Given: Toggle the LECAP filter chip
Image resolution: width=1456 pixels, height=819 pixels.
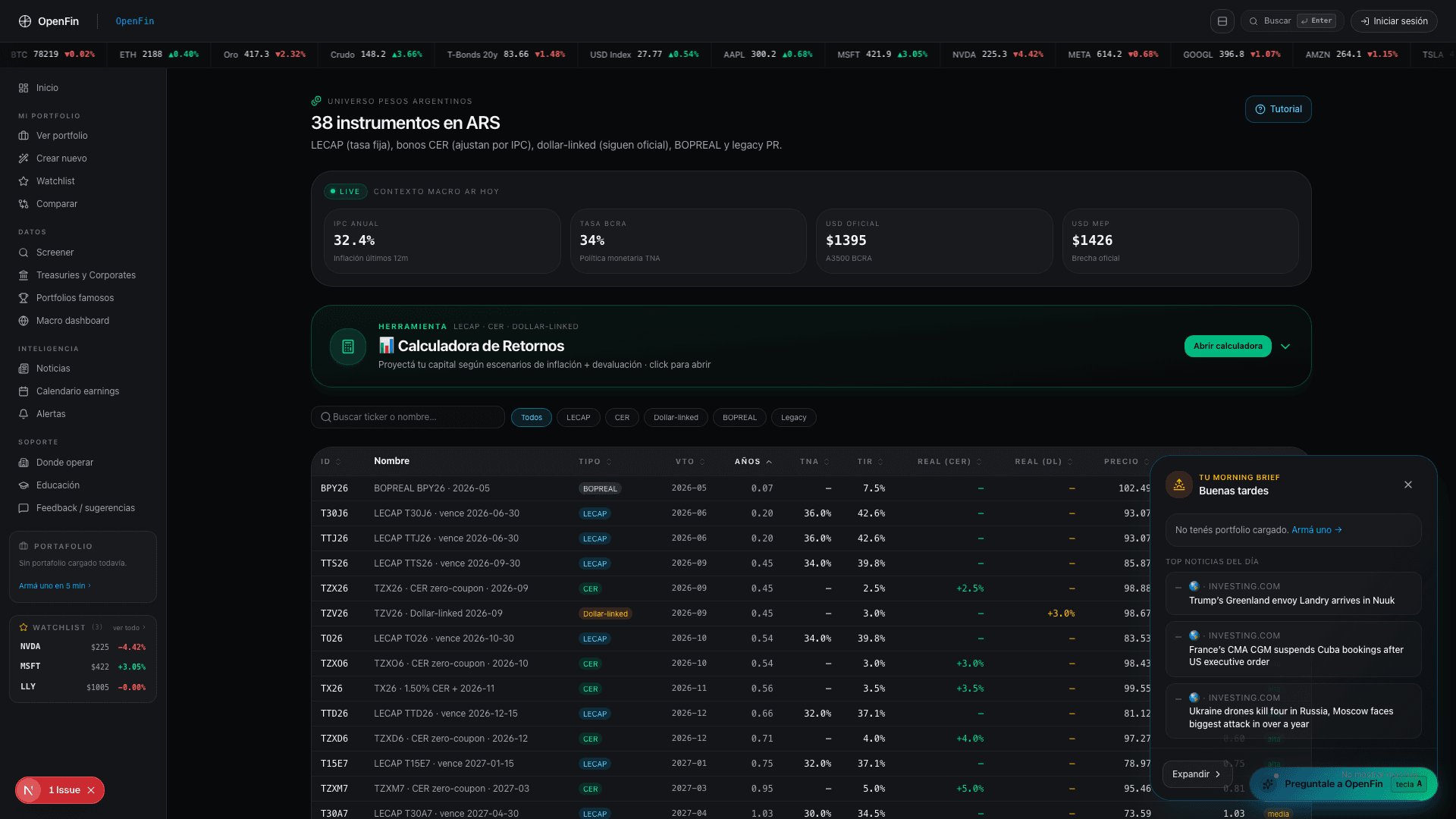Looking at the screenshot, I should pyautogui.click(x=579, y=418).
